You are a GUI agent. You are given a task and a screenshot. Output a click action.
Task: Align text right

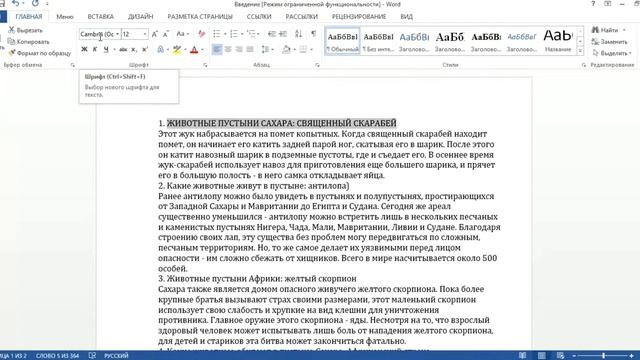239,49
